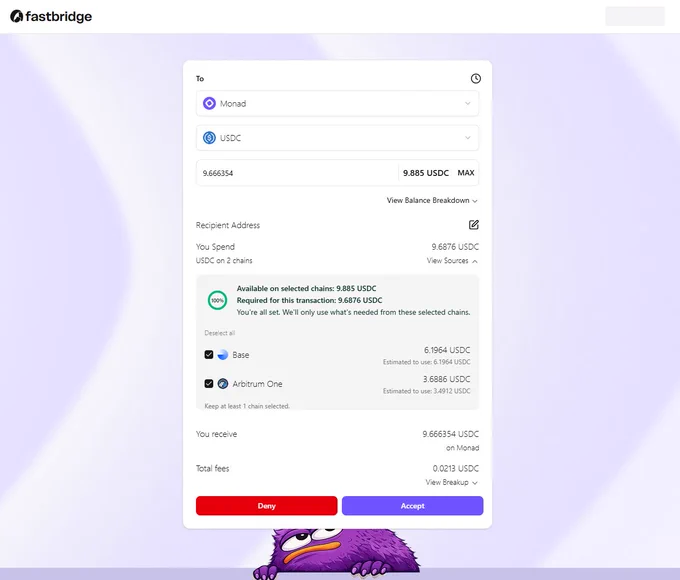Collapse View Sources
The width and height of the screenshot is (680, 580).
click(452, 261)
